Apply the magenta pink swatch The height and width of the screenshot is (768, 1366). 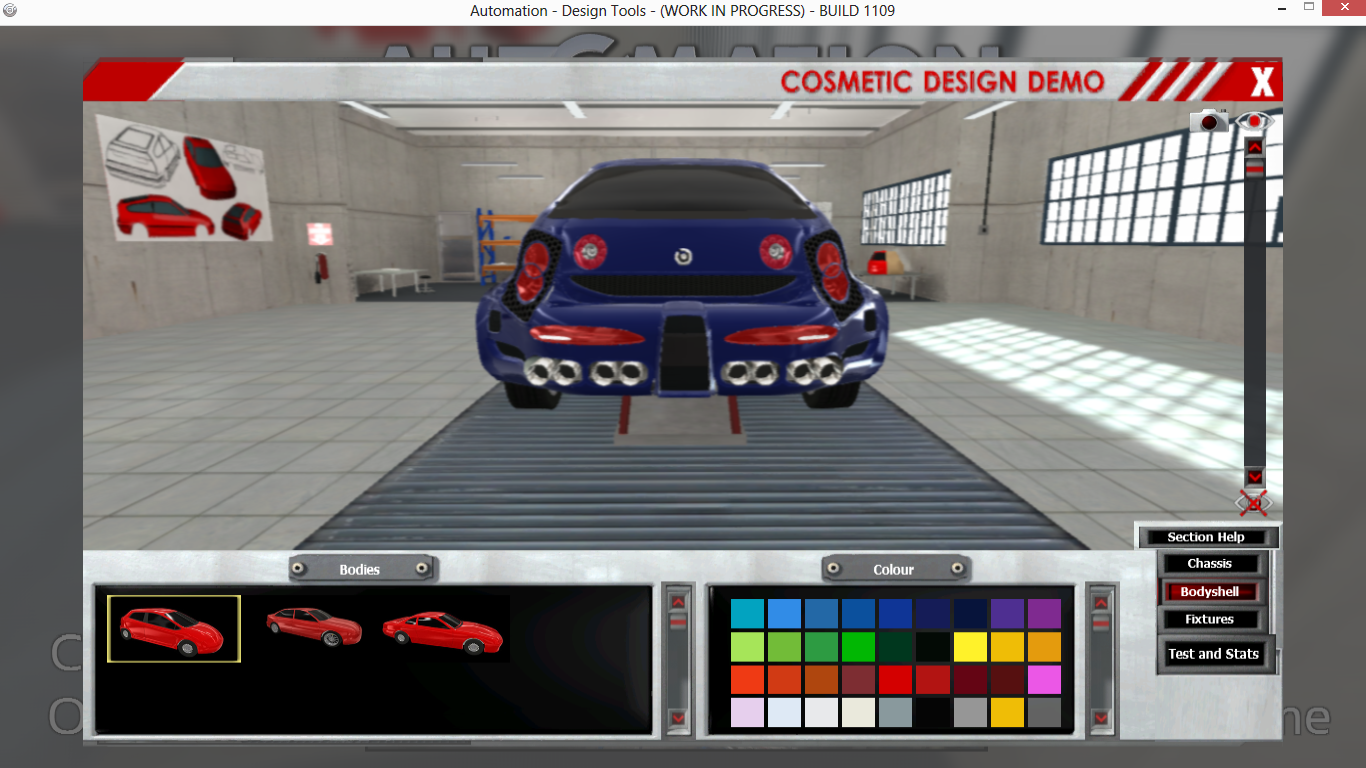pos(1044,680)
